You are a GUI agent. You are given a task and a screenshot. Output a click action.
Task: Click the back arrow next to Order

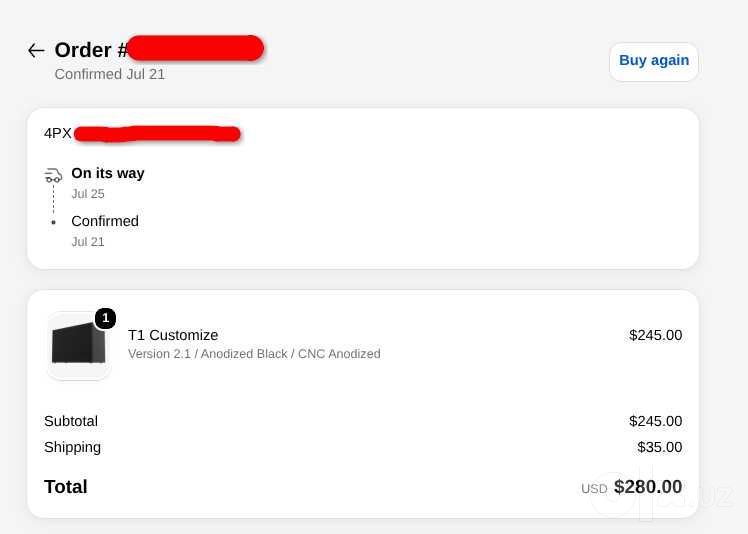[x=36, y=50]
